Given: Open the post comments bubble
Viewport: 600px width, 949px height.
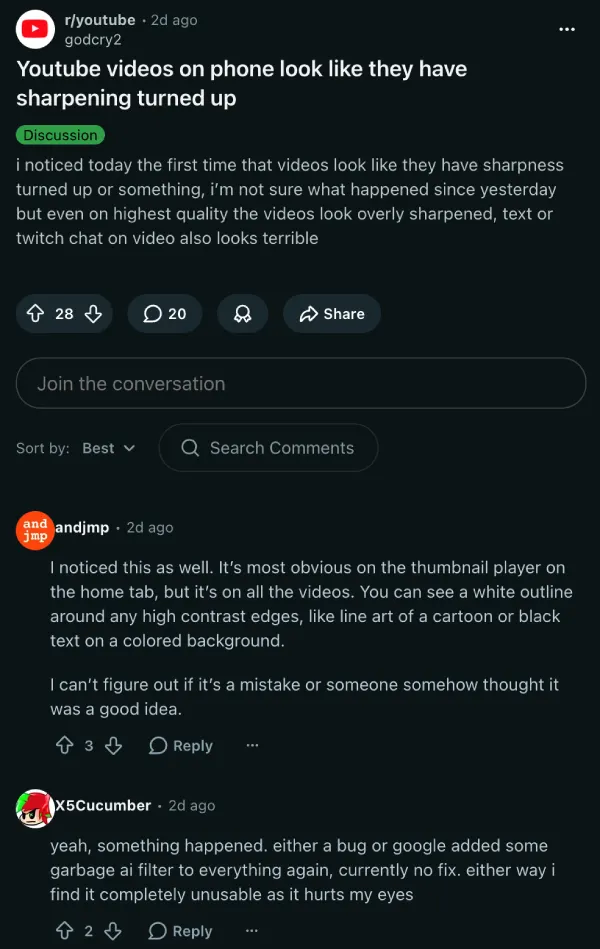Looking at the screenshot, I should [165, 314].
